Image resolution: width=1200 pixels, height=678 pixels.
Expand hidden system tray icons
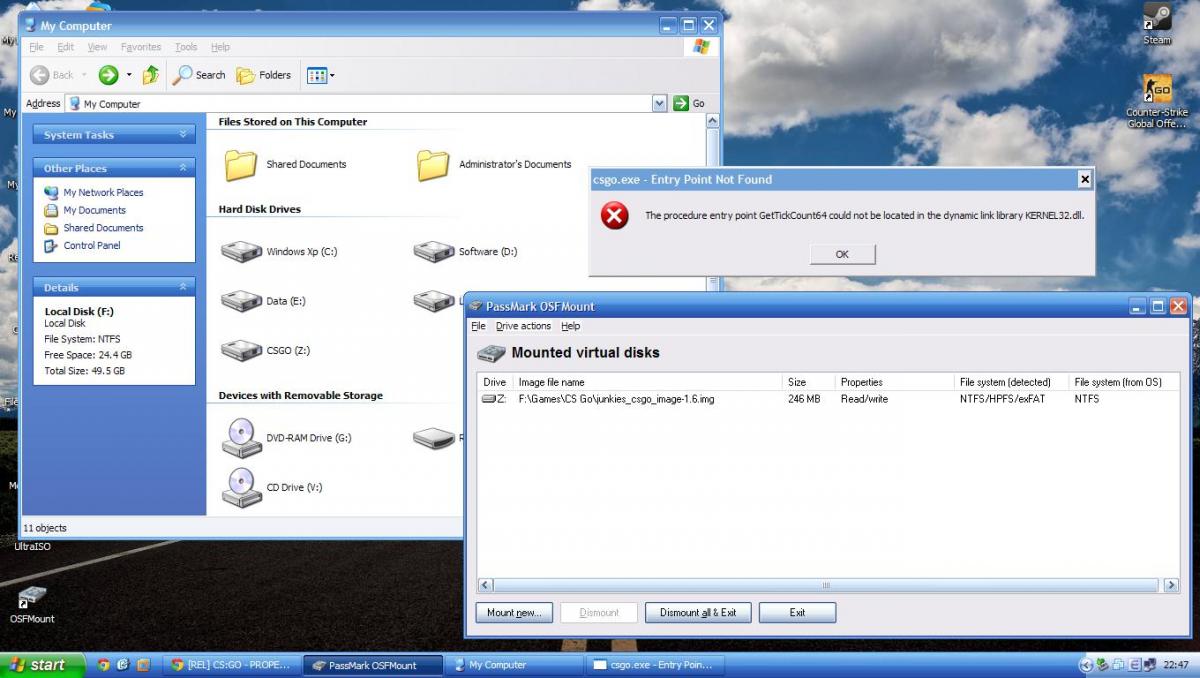coord(1086,665)
